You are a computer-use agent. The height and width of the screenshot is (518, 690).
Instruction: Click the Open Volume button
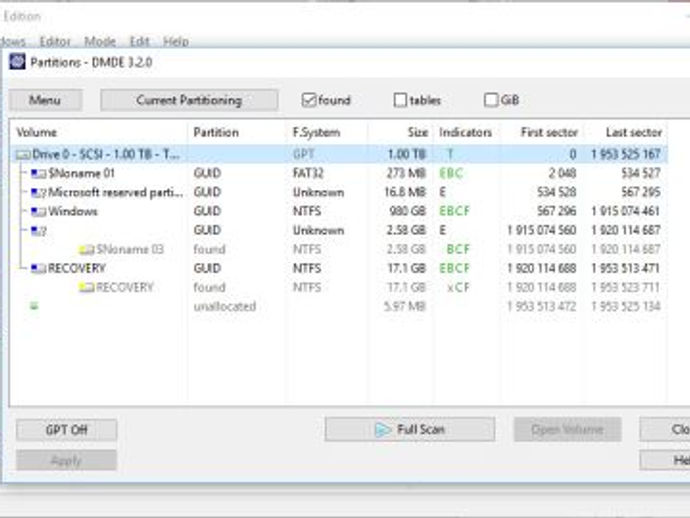[567, 430]
